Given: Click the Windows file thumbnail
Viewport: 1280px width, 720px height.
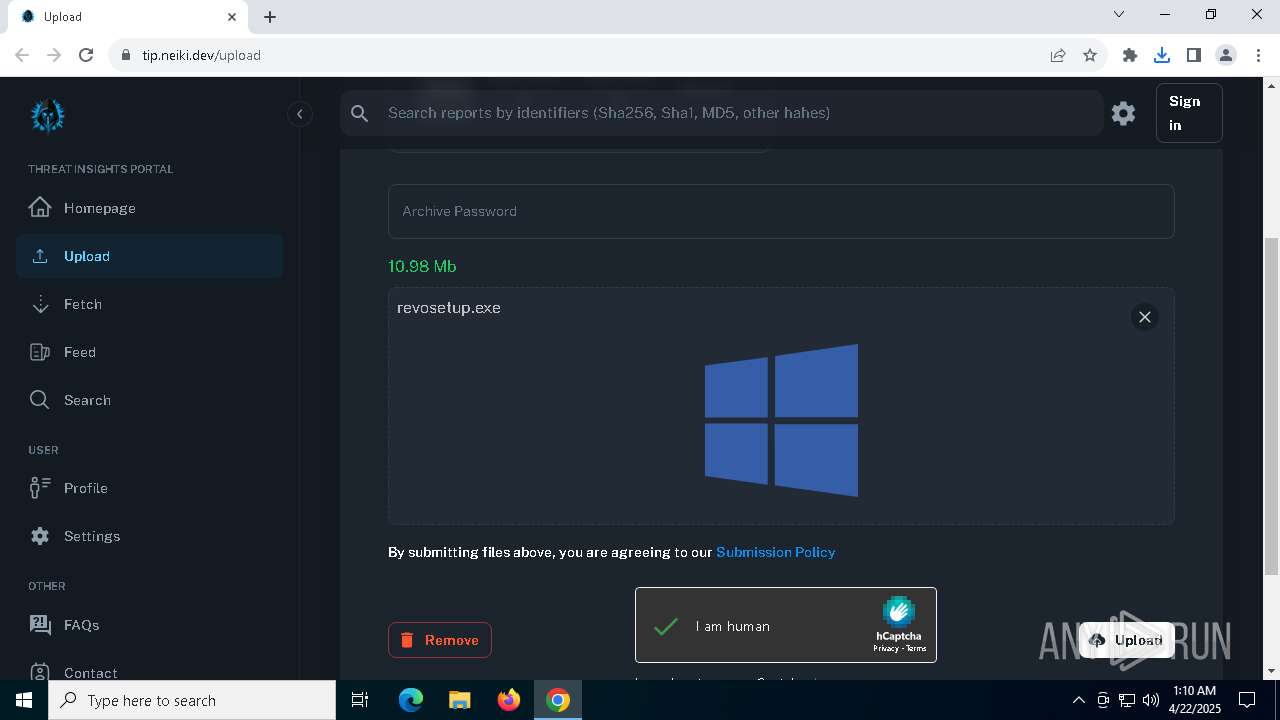Looking at the screenshot, I should [781, 420].
